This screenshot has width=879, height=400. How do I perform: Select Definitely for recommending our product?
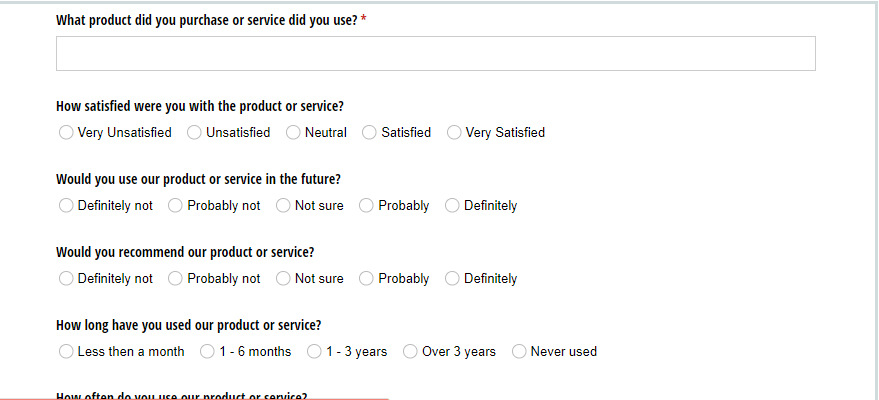point(452,278)
